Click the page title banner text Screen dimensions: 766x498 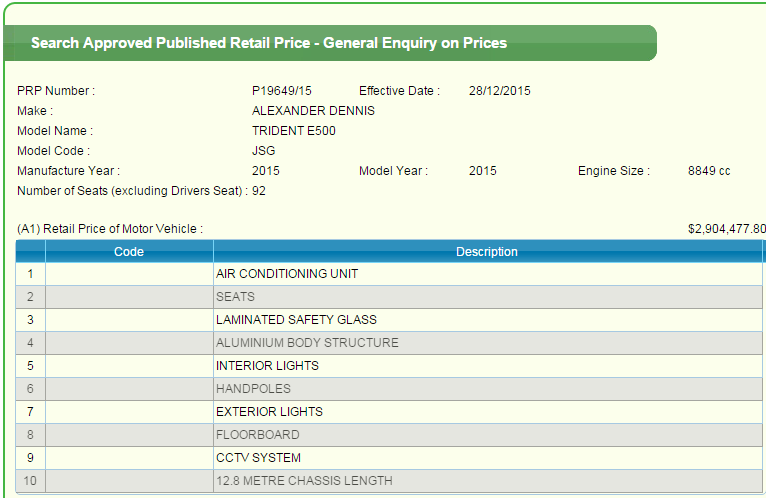click(269, 43)
